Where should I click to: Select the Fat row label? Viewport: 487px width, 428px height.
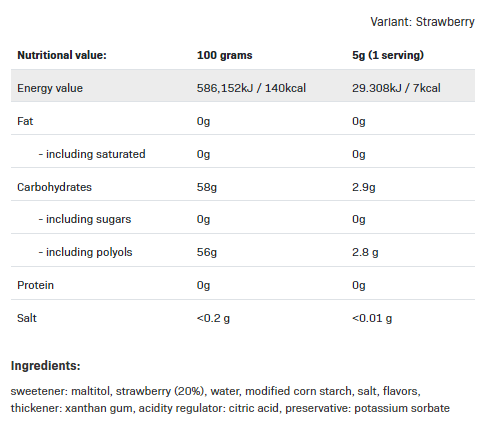[x=25, y=121]
